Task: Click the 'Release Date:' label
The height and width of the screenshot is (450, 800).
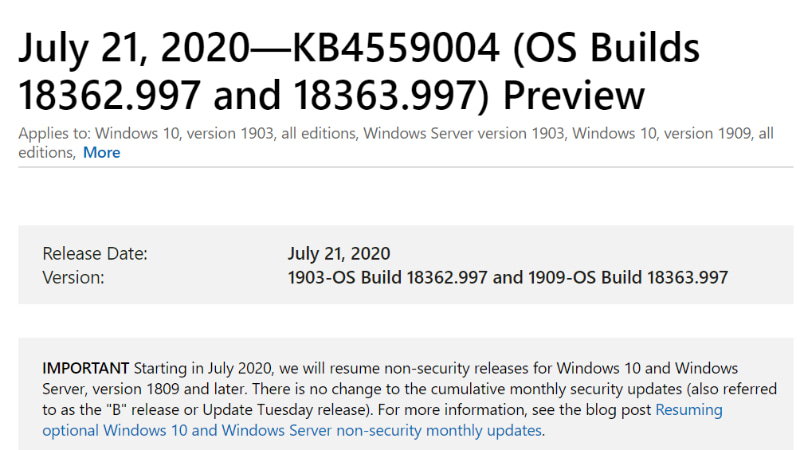Action: (x=95, y=254)
